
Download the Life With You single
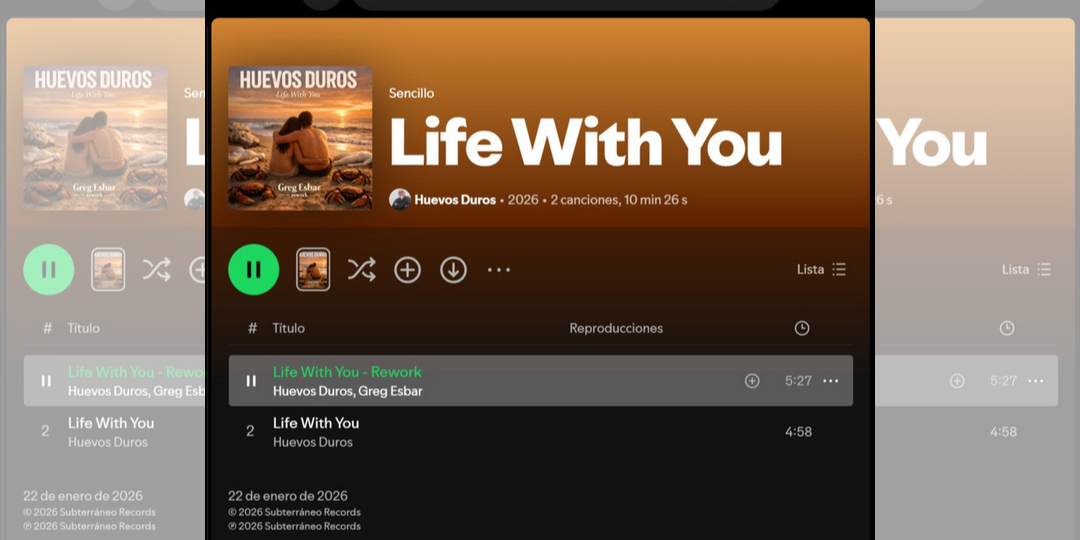453,269
